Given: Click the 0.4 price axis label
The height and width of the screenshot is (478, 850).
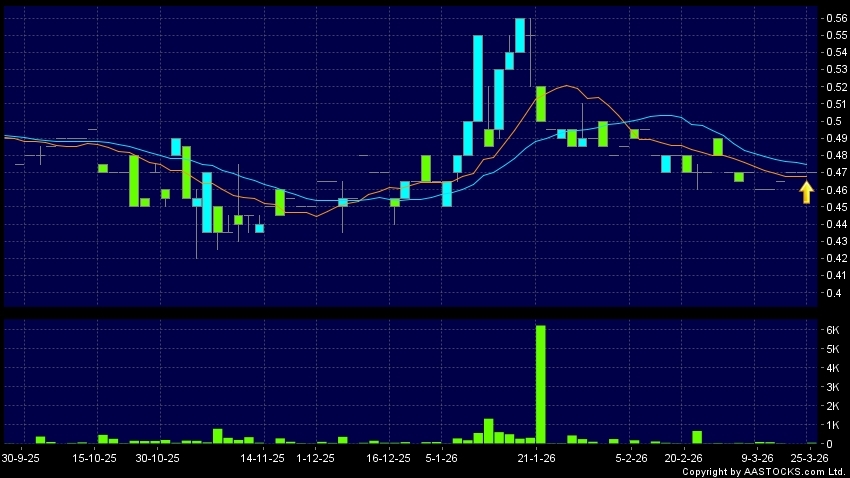Looking at the screenshot, I should click(828, 293).
